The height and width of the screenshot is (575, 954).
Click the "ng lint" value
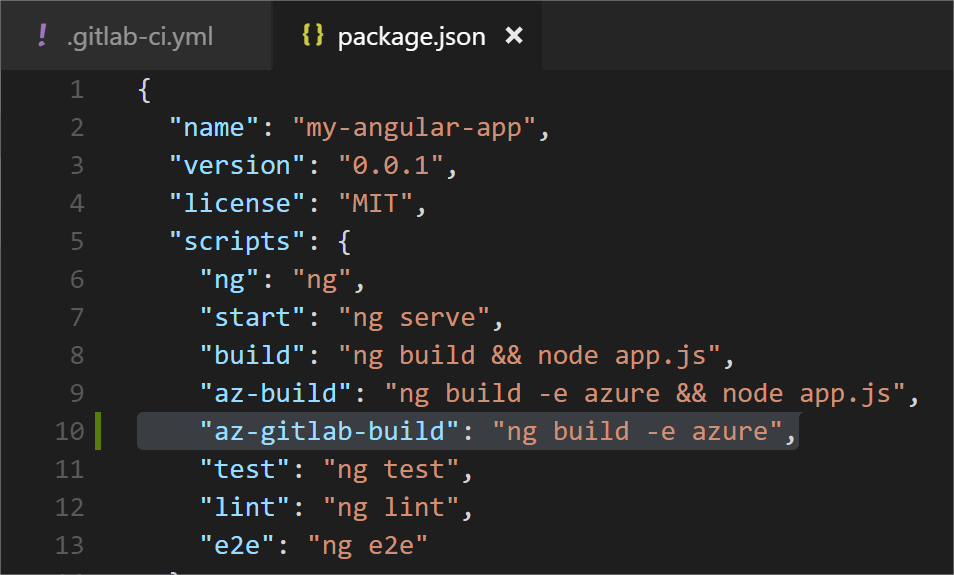pos(391,508)
